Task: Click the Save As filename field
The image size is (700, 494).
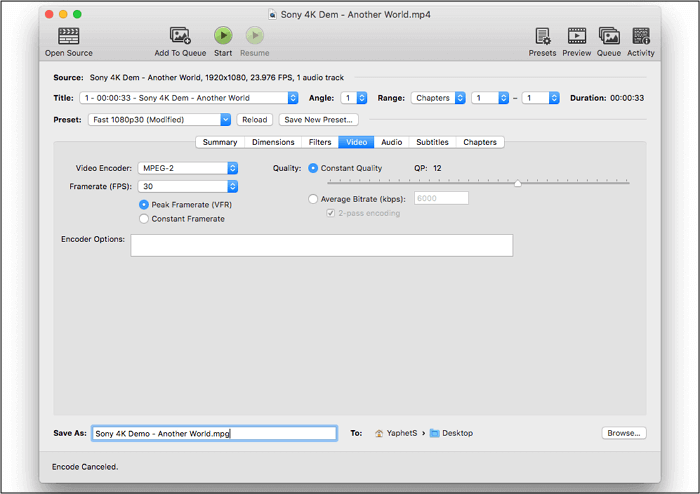Action: point(214,433)
